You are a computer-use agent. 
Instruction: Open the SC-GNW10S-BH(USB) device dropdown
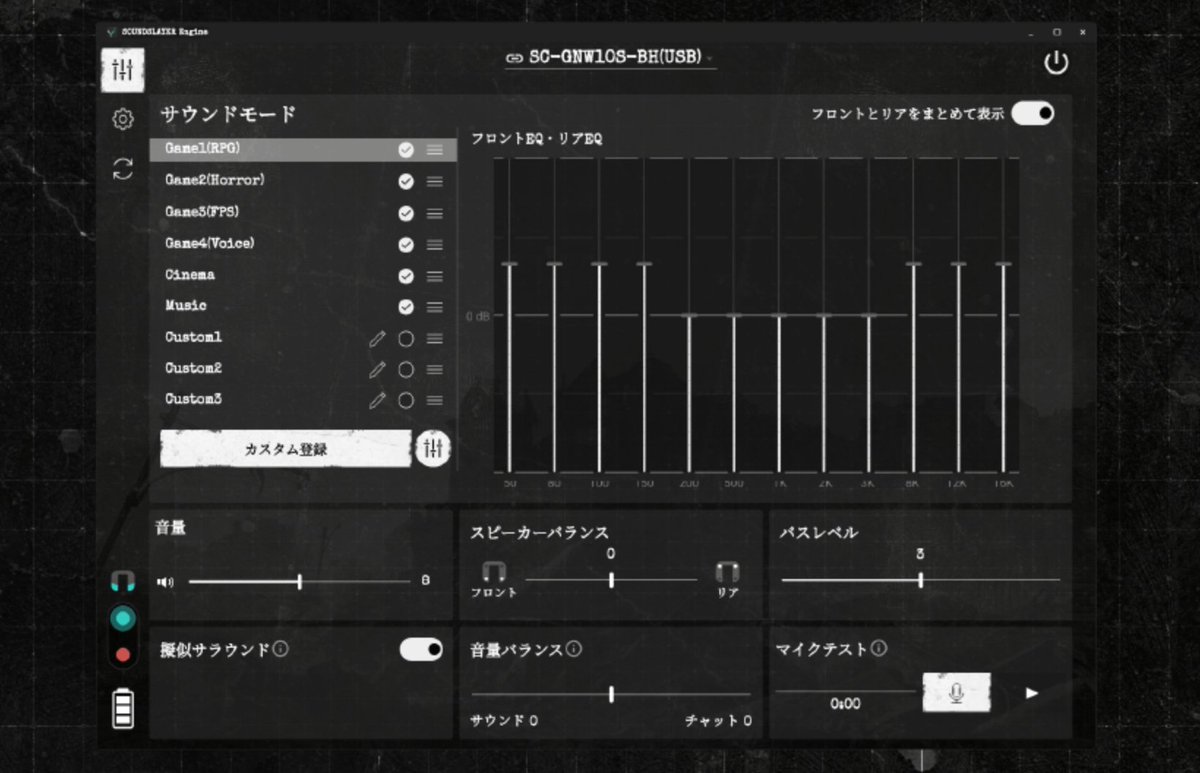(x=611, y=58)
